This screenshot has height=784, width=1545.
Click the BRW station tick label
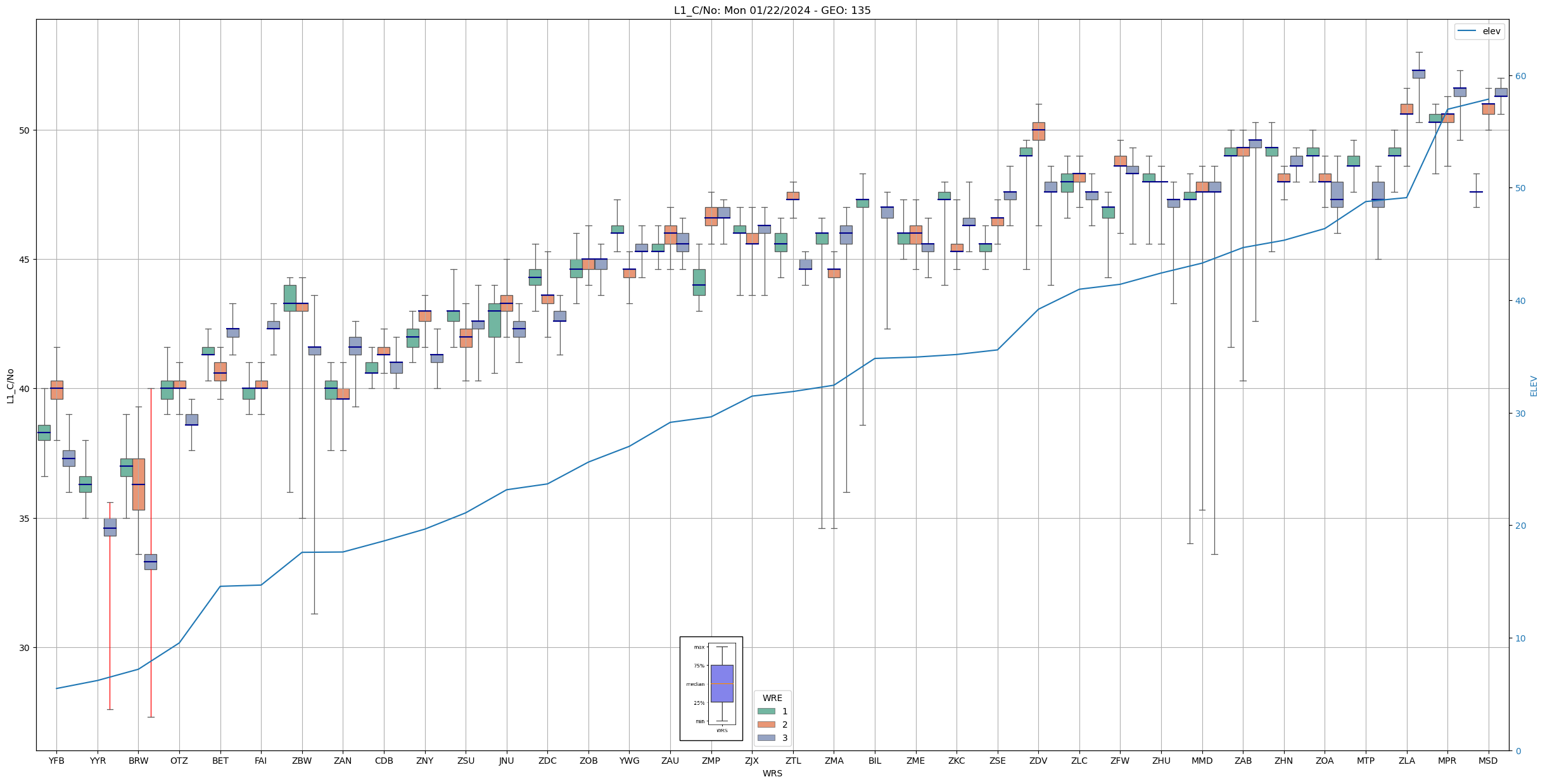138,761
